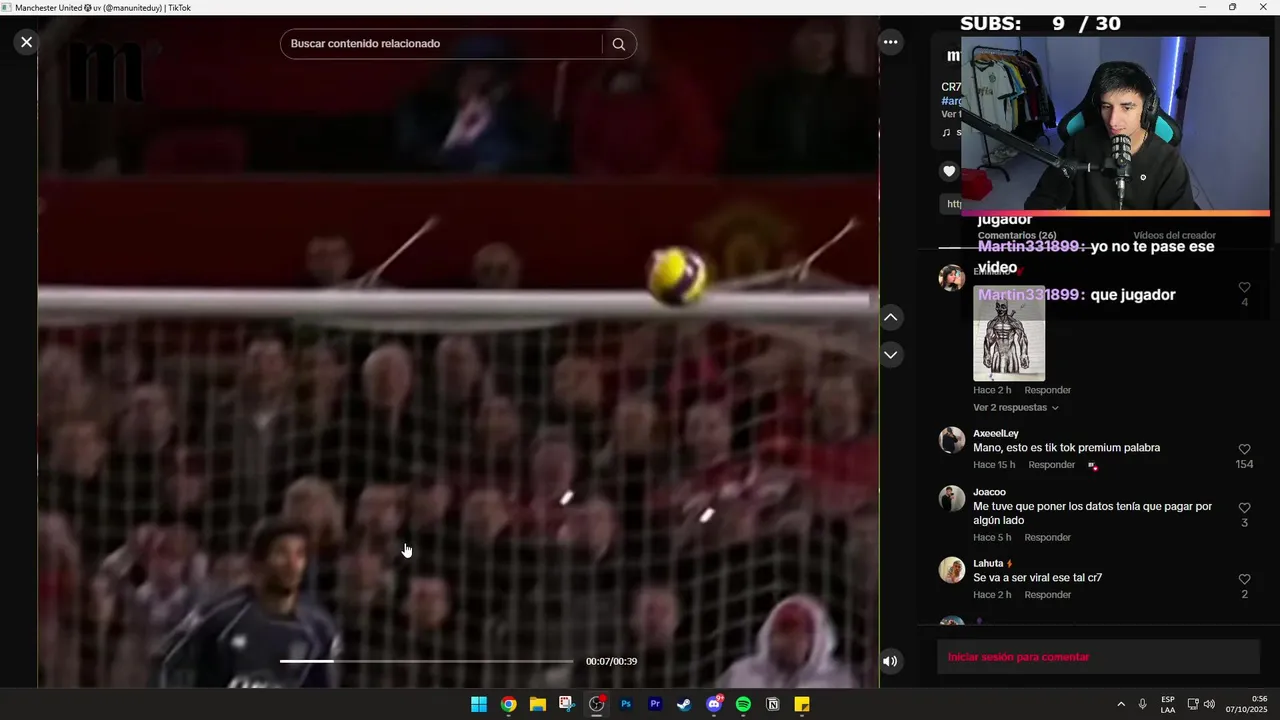Open File Explorer from the taskbar
1280x720 pixels.
point(537,704)
